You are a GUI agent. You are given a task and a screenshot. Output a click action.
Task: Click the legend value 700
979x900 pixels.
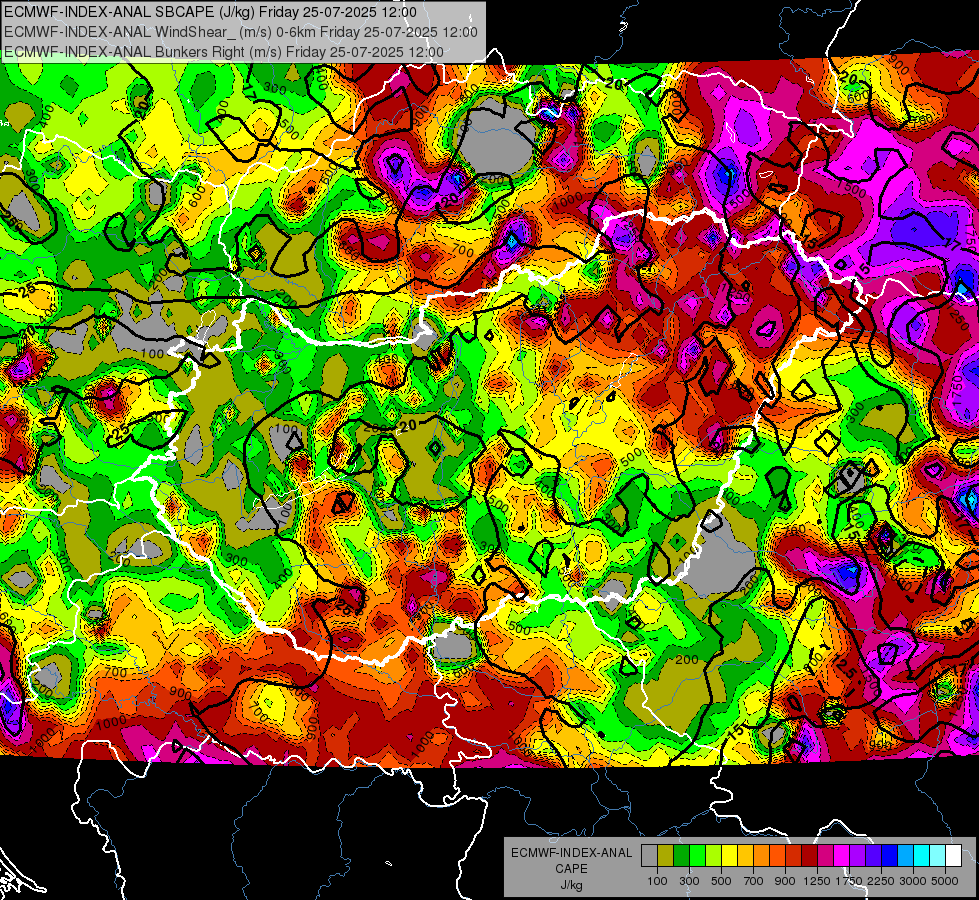pyautogui.click(x=754, y=881)
